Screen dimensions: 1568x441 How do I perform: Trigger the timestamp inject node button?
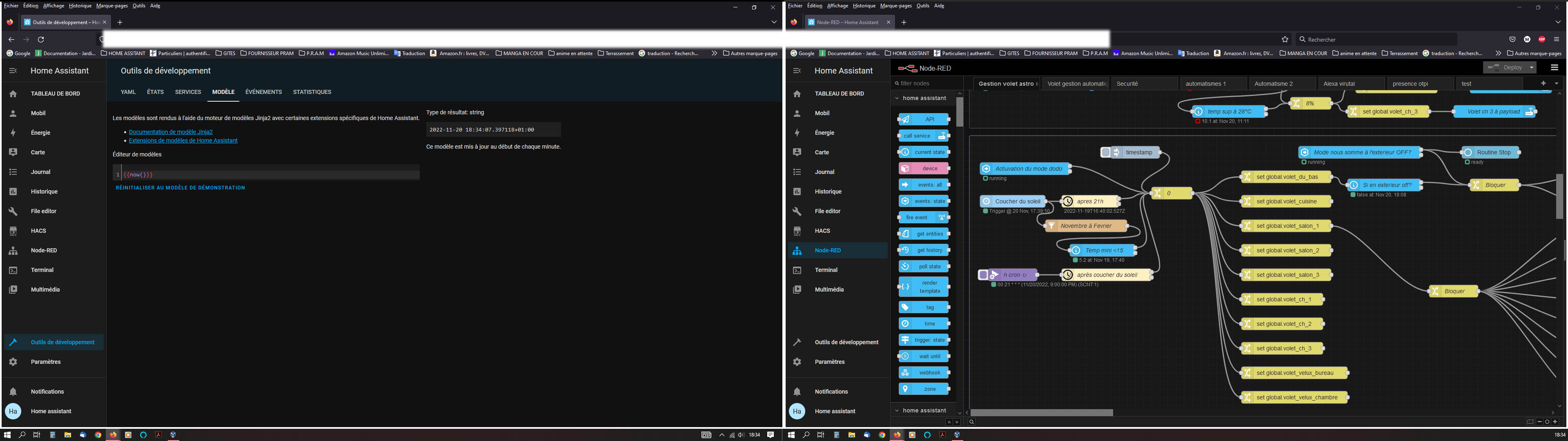(1106, 152)
